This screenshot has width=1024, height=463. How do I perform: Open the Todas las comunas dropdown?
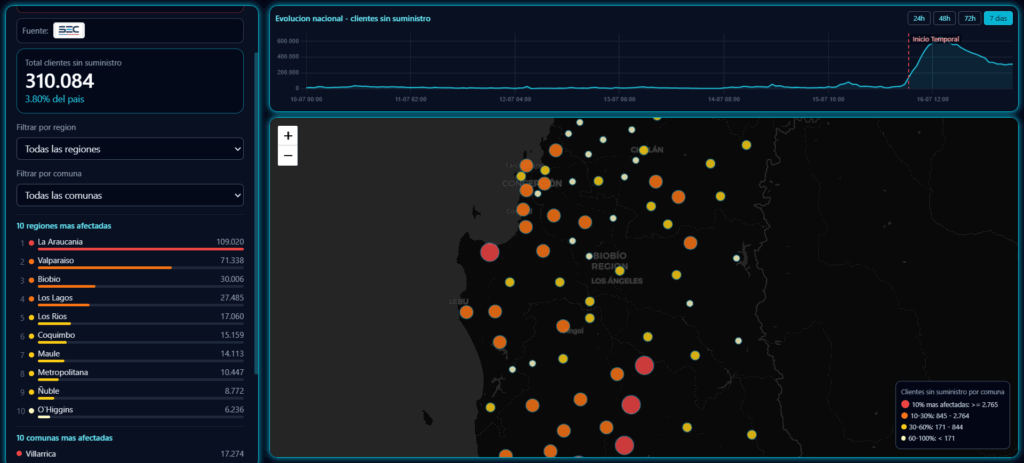click(130, 195)
